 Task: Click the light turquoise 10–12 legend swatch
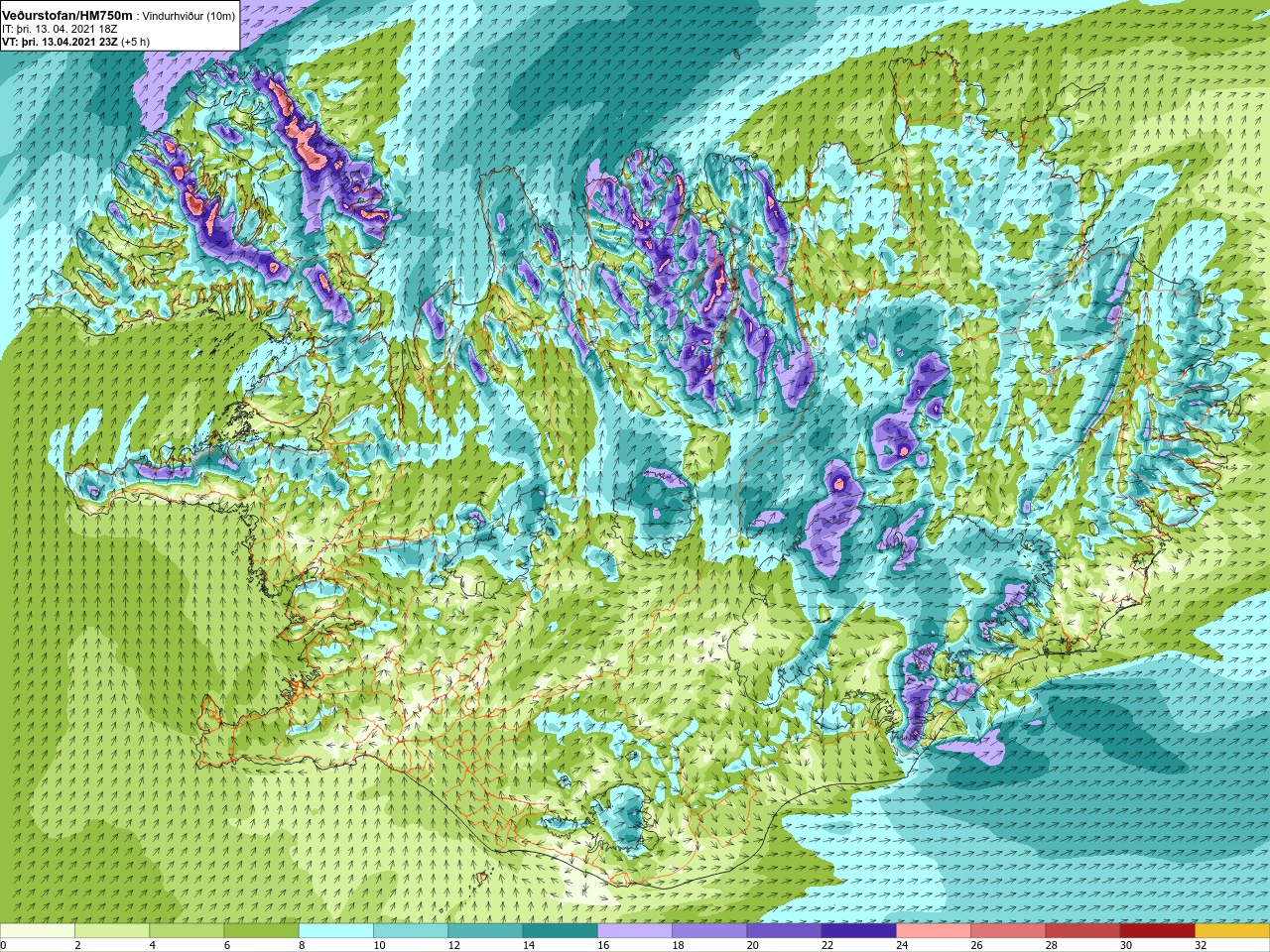click(411, 931)
